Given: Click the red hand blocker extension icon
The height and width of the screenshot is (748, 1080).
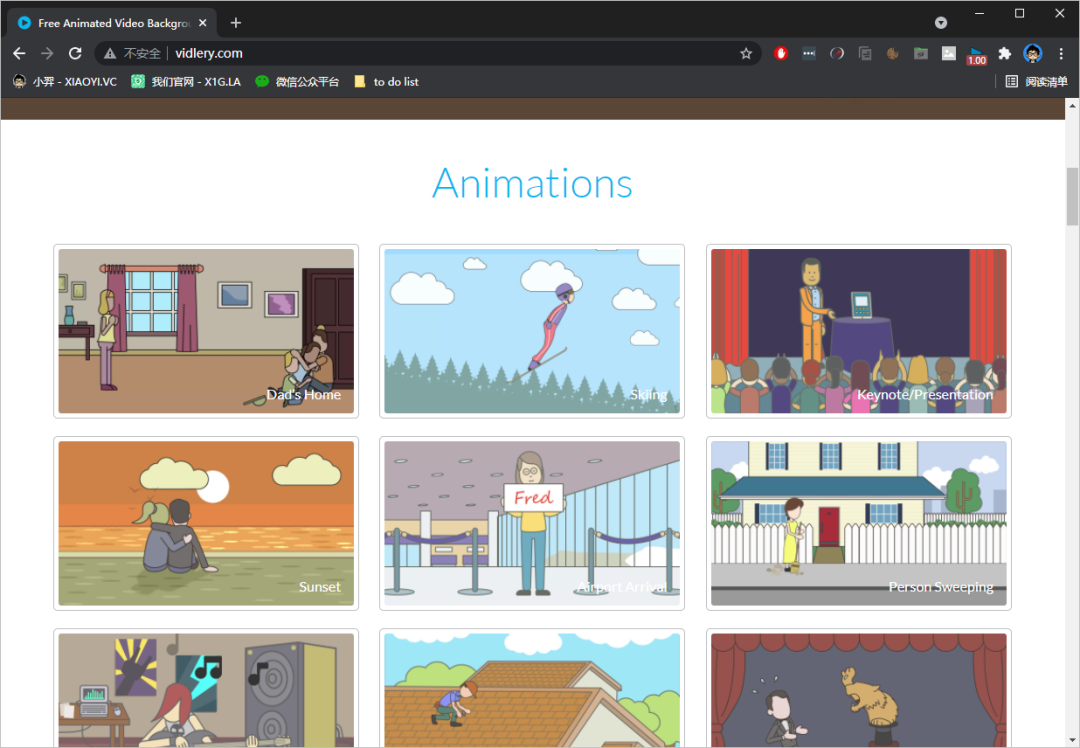Looking at the screenshot, I should point(781,53).
